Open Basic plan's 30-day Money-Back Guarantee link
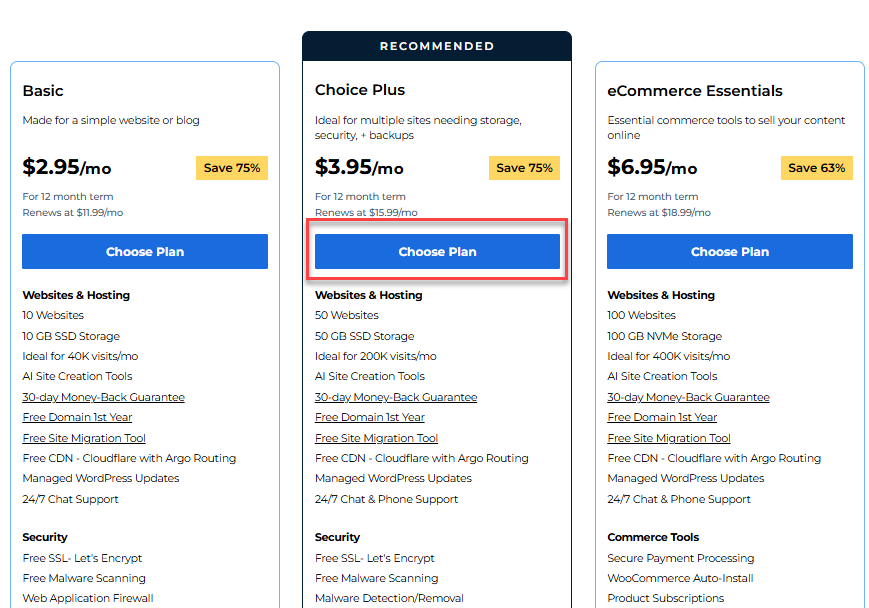 point(103,397)
